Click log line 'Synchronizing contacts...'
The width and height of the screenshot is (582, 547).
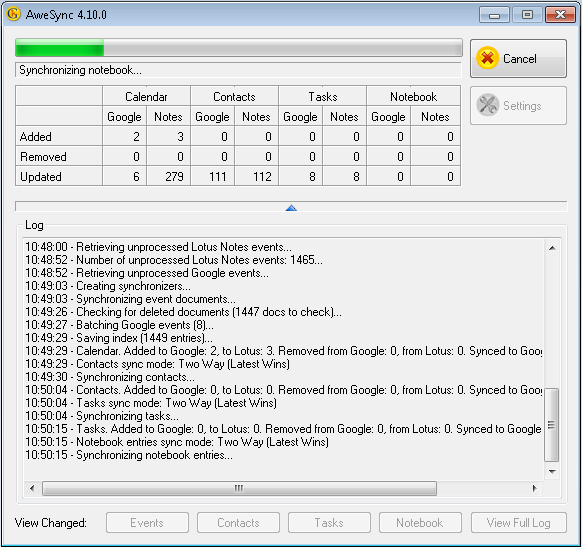[110, 377]
